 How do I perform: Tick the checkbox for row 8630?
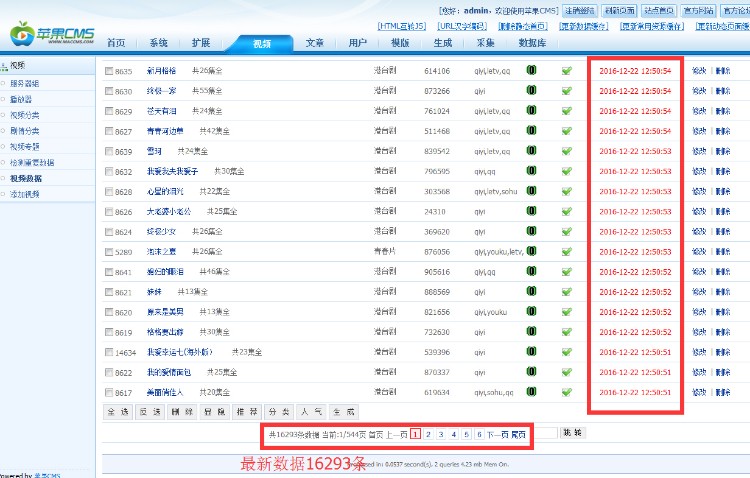pos(109,91)
